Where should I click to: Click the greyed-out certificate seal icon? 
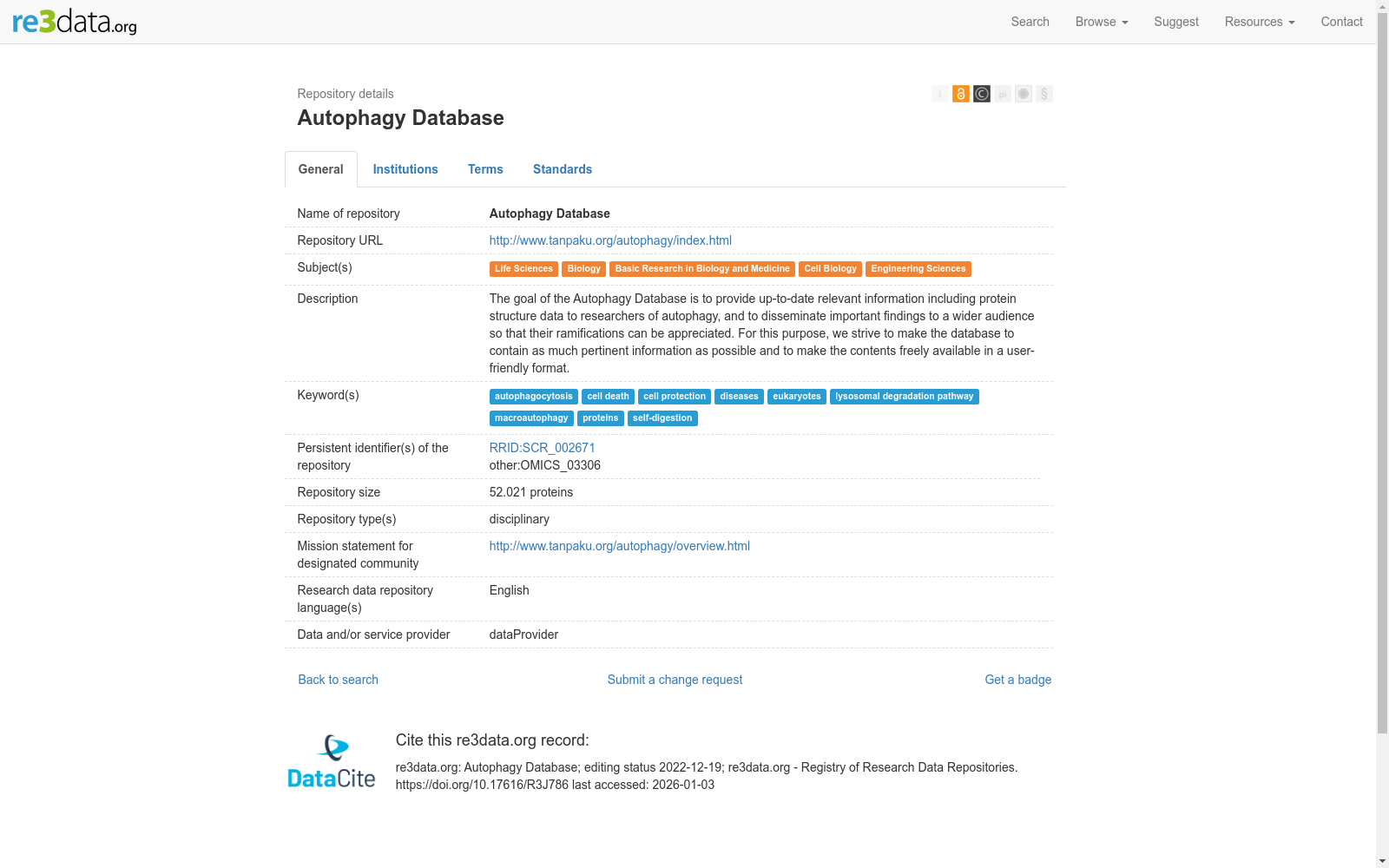point(1024,94)
